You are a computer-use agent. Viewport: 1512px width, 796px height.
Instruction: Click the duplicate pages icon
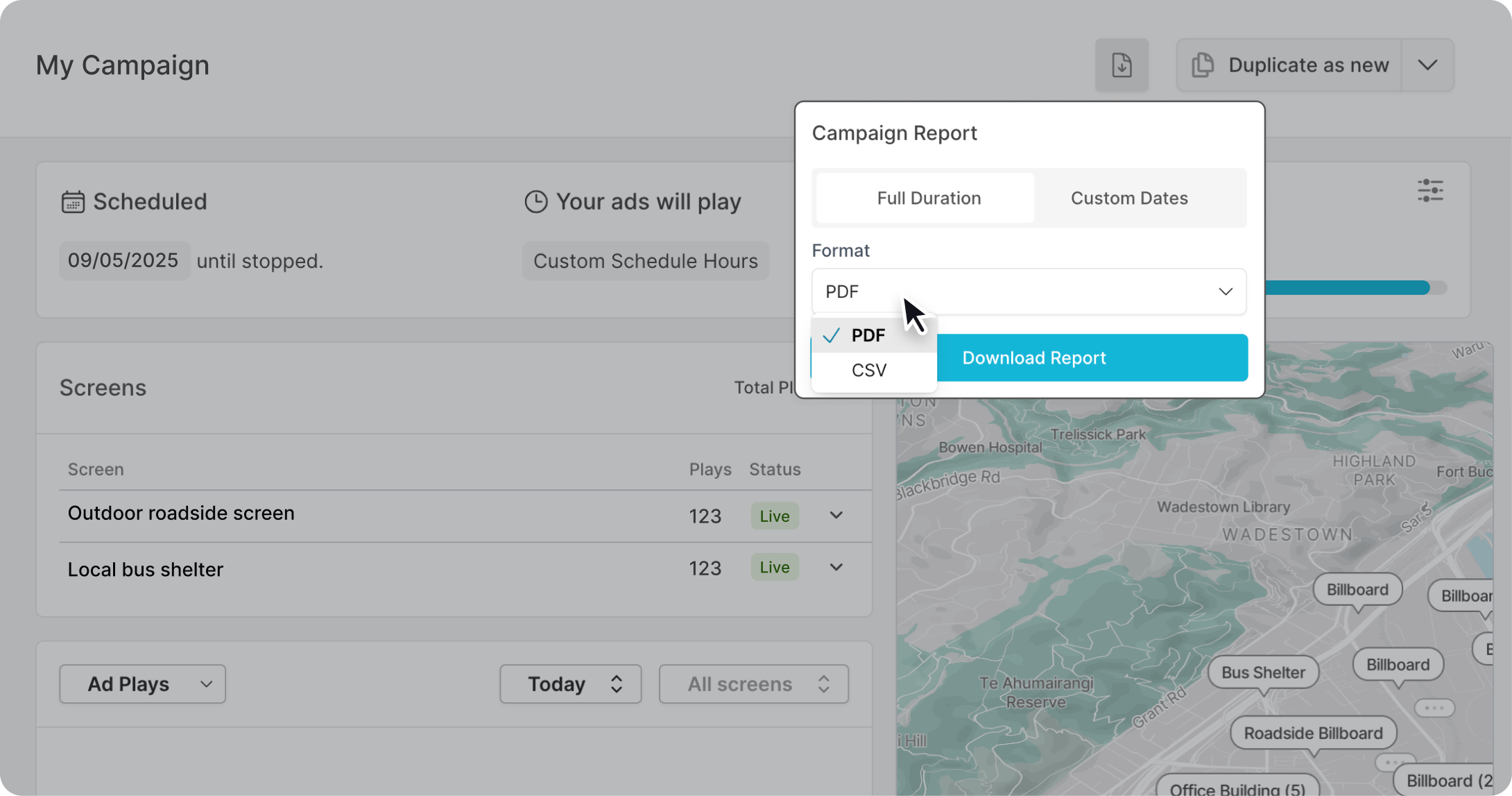coord(1203,65)
